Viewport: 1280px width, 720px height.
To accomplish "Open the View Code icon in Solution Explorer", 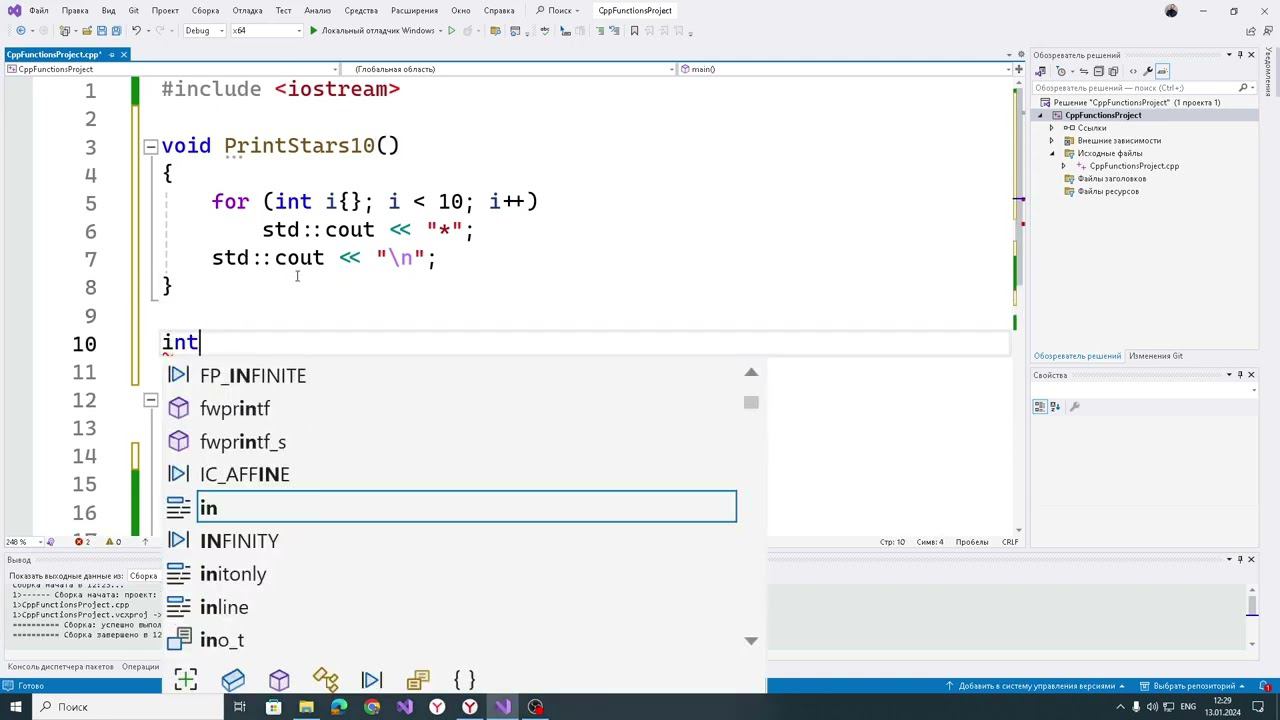I will 1133,71.
